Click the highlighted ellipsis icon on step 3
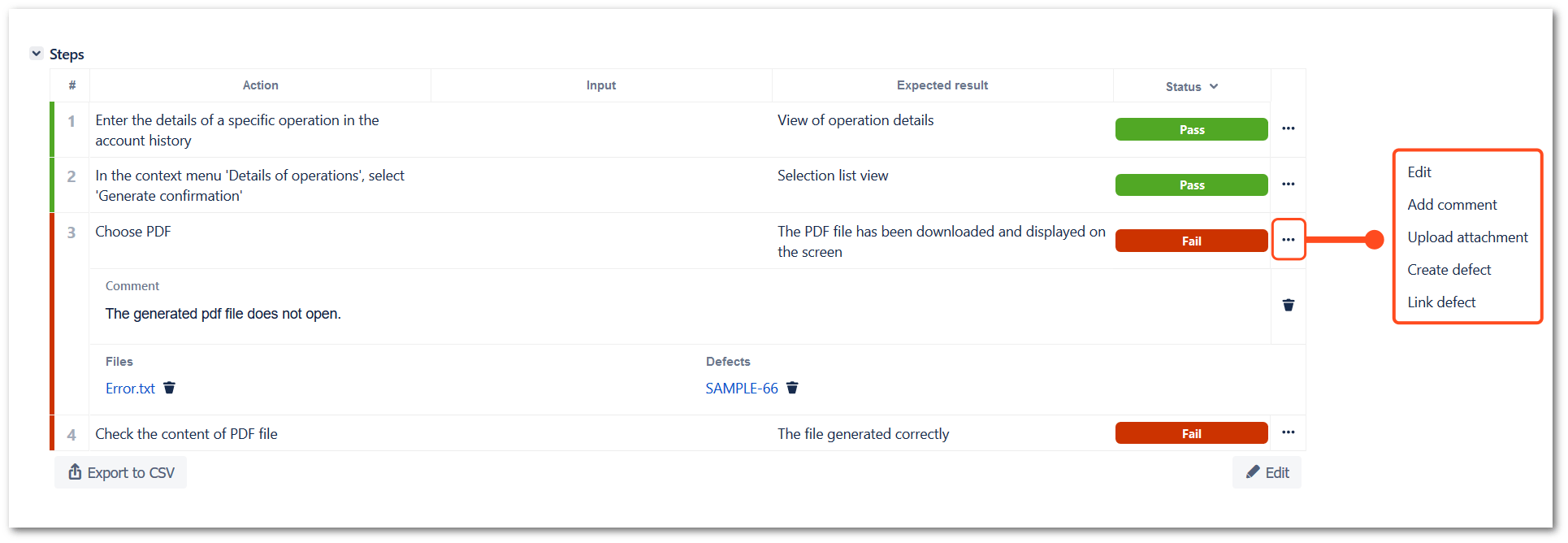This screenshot has height=543, width=1568. 1288,240
